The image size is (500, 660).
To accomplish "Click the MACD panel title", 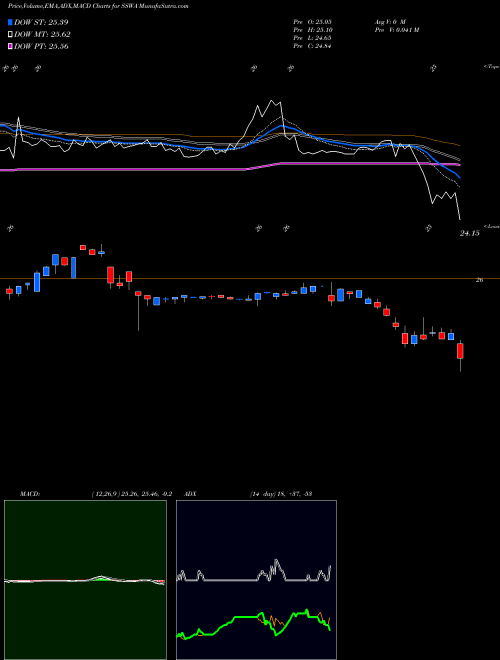I will coord(29,494).
